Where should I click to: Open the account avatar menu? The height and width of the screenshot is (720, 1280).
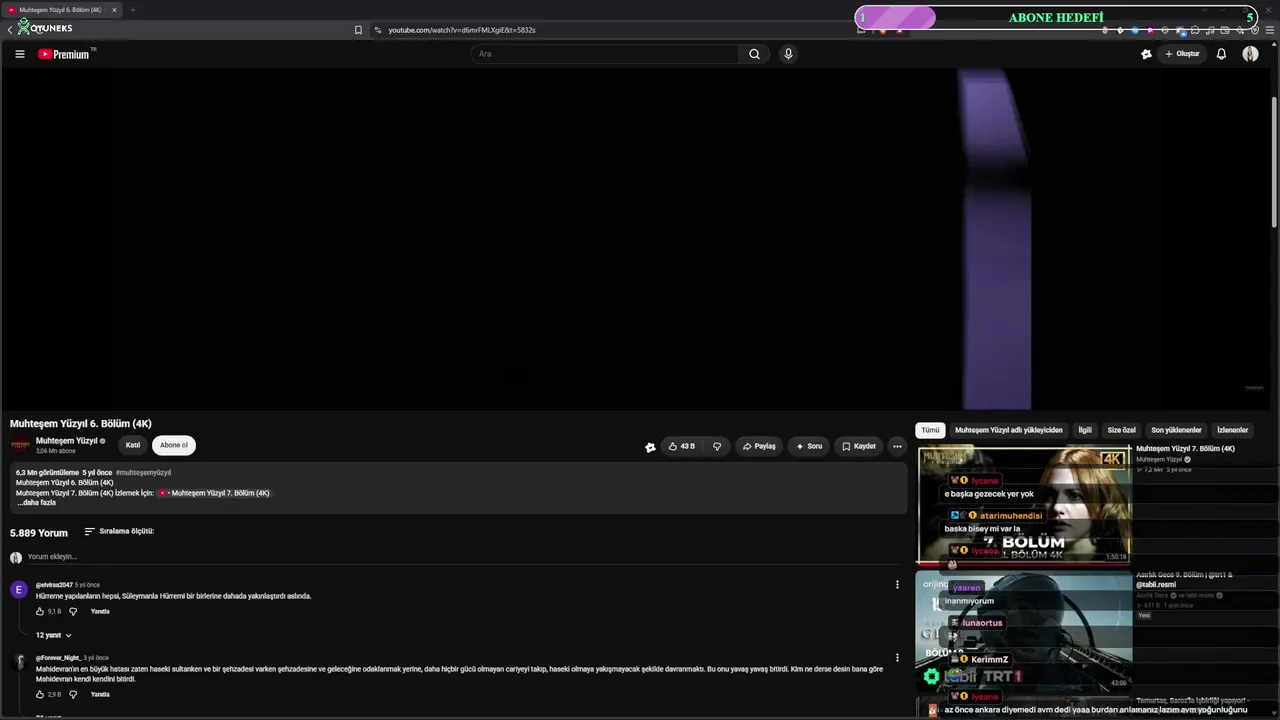[1250, 54]
